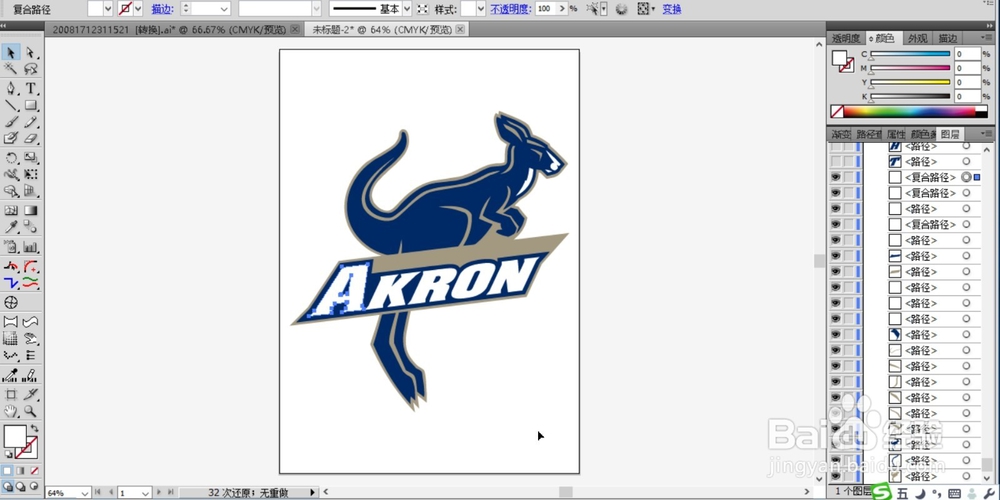Open the status bar display options arrow
Image resolution: width=1000 pixels, height=500 pixels.
tap(312, 492)
